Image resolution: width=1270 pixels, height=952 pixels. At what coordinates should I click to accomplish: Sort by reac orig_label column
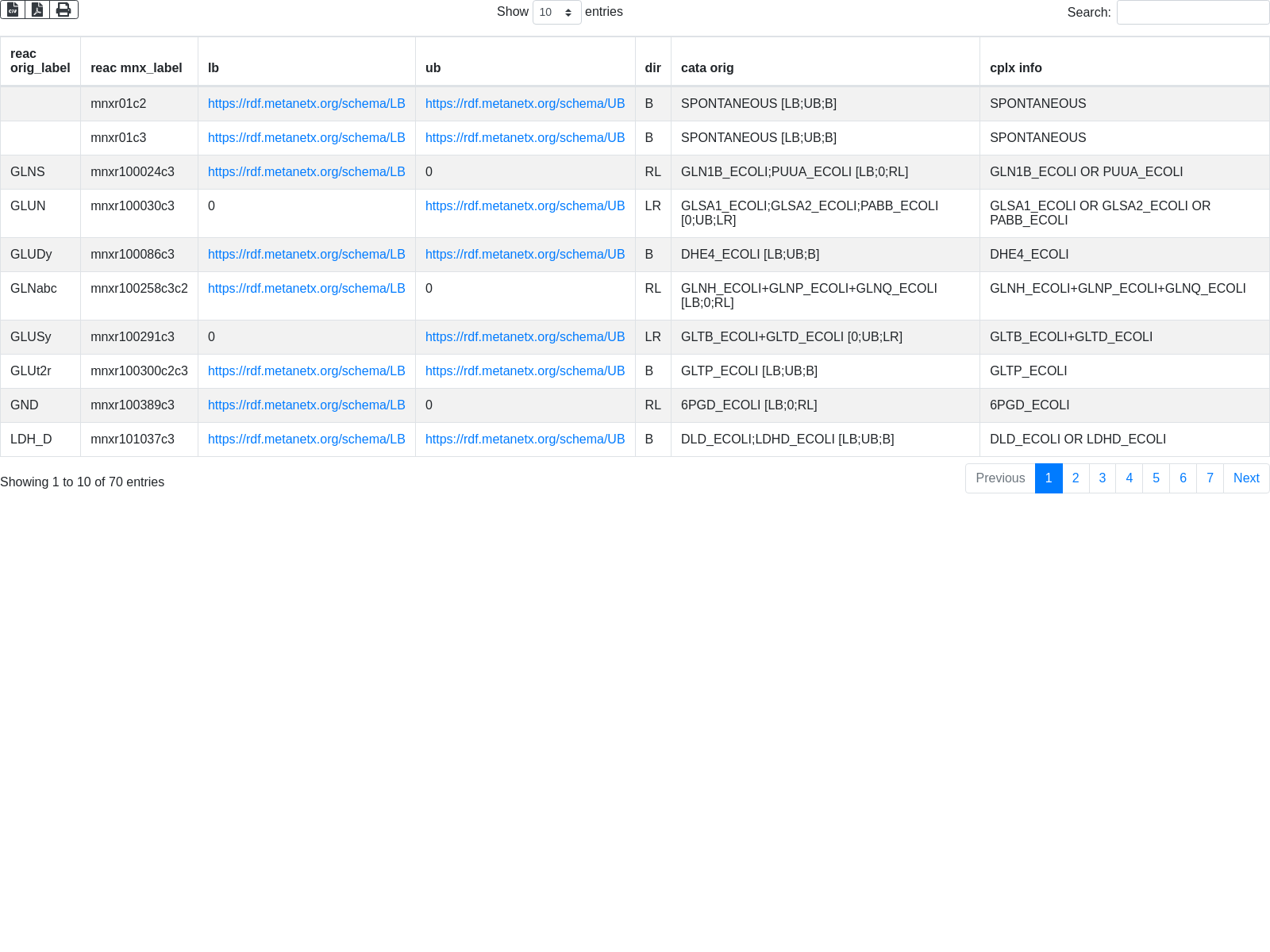coord(40,61)
